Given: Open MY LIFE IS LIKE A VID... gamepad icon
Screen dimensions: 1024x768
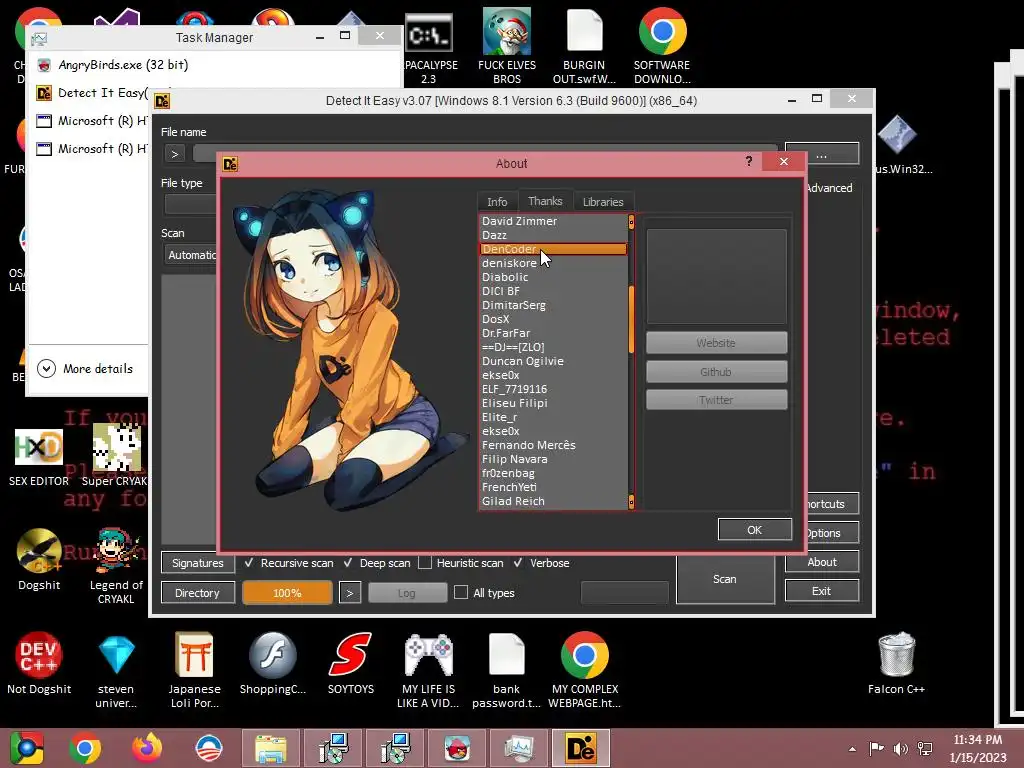Looking at the screenshot, I should click(428, 670).
